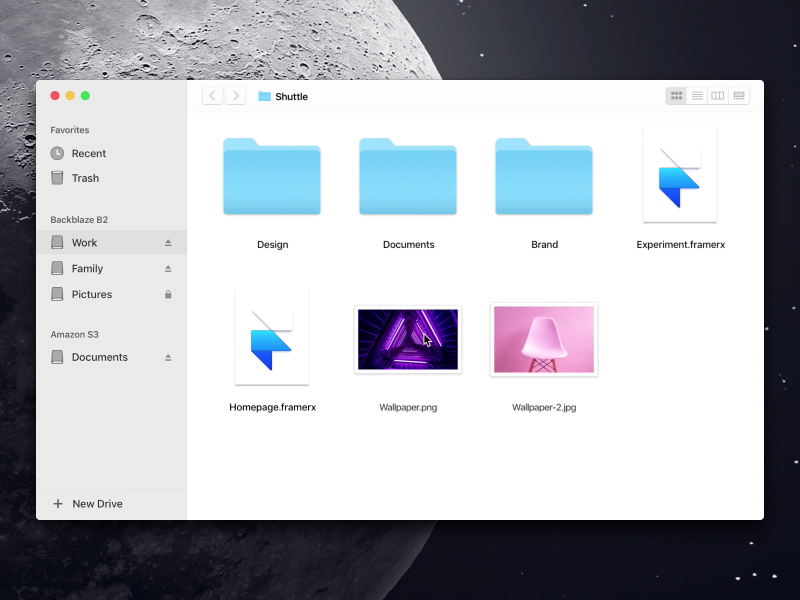Open Trash in the sidebar

click(x=111, y=178)
